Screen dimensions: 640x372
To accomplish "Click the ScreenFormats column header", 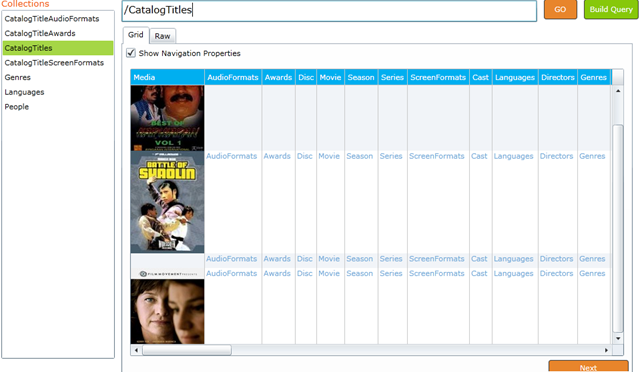I will coord(438,77).
